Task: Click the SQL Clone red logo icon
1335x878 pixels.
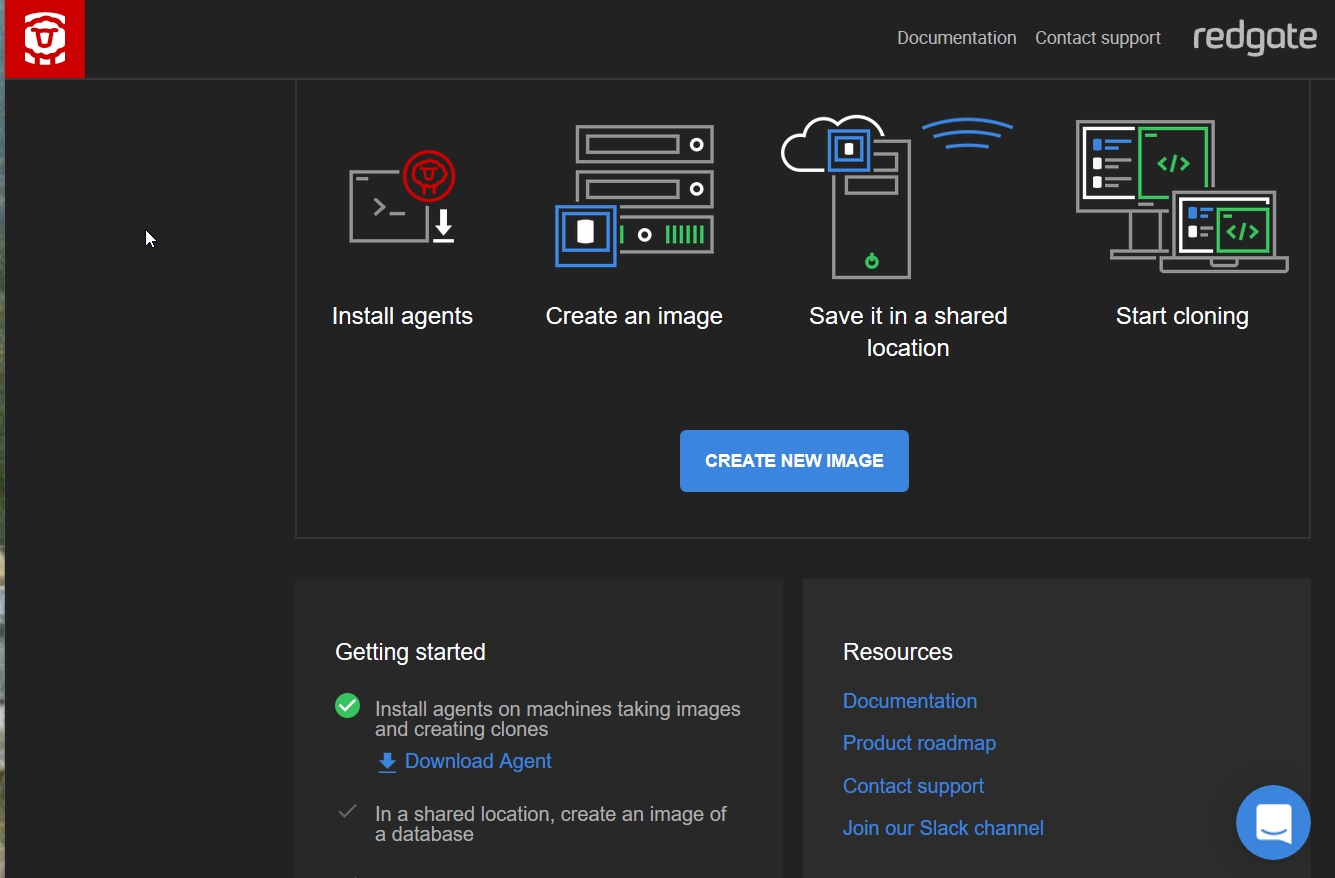Action: coord(45,39)
